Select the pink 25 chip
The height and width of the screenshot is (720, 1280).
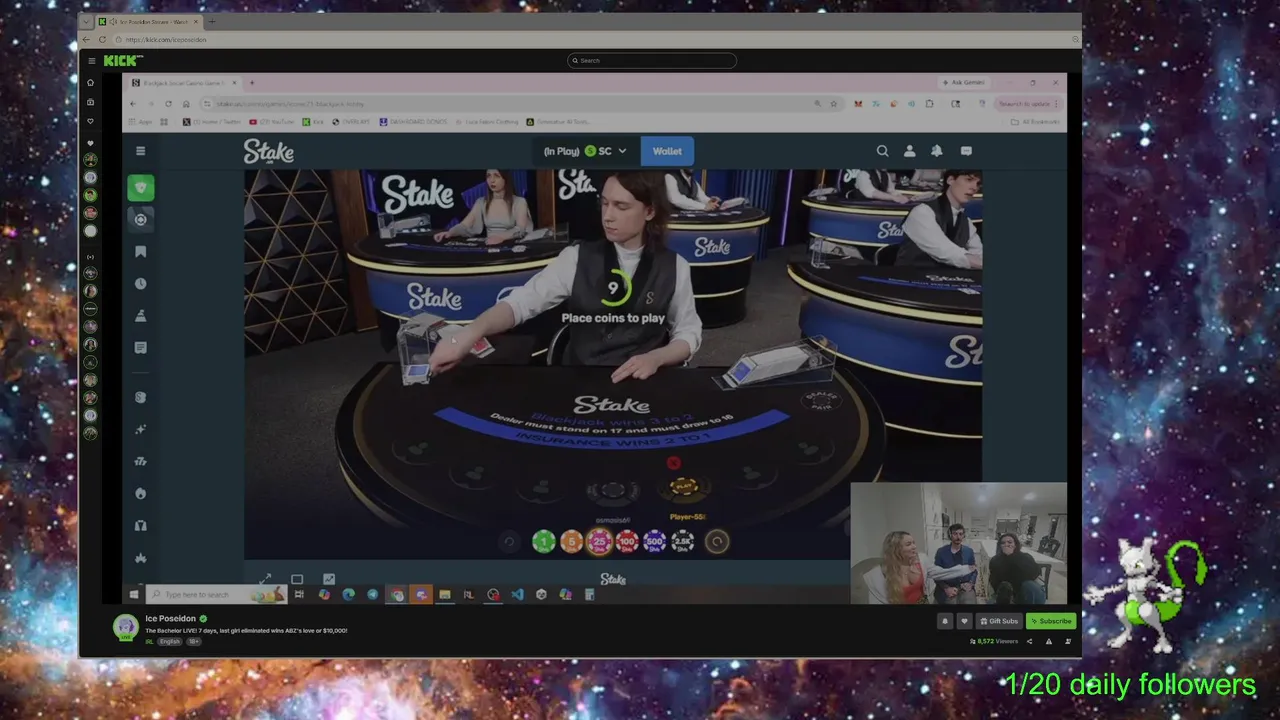(599, 542)
